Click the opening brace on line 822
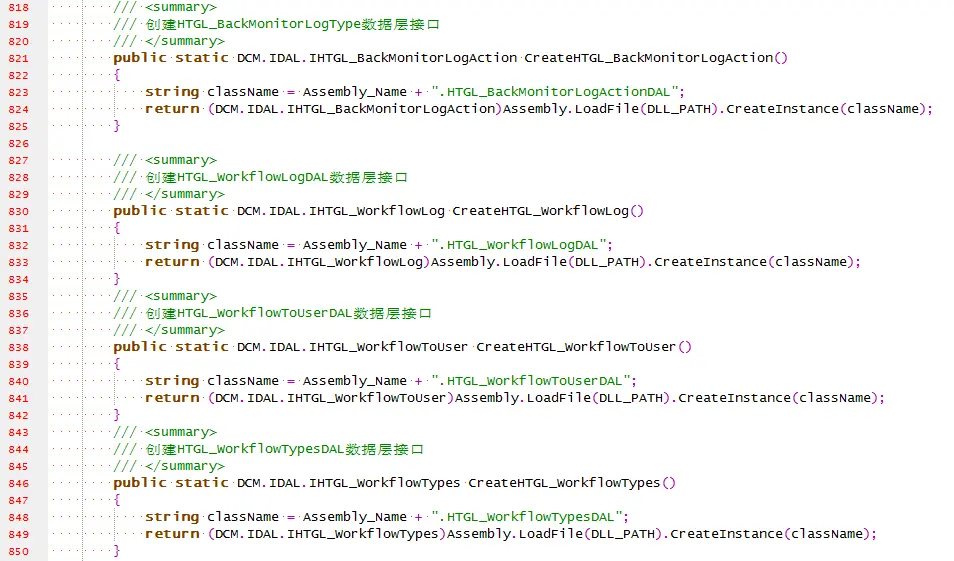The height and width of the screenshot is (561, 954). click(117, 75)
